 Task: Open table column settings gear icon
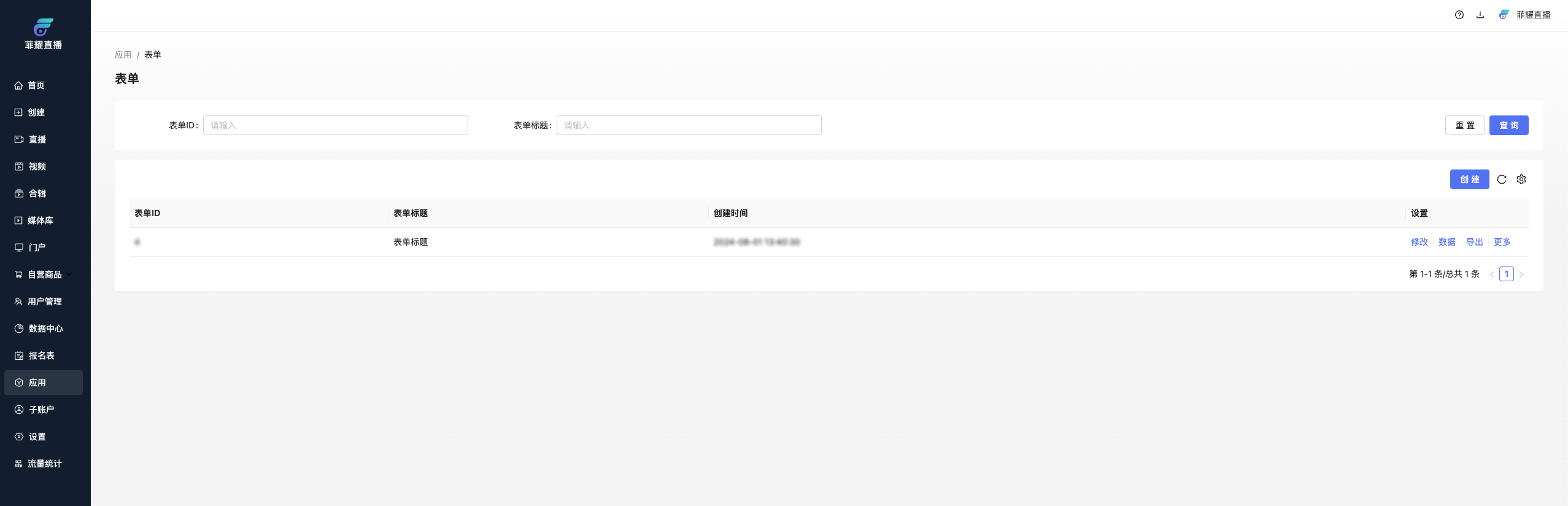point(1521,179)
